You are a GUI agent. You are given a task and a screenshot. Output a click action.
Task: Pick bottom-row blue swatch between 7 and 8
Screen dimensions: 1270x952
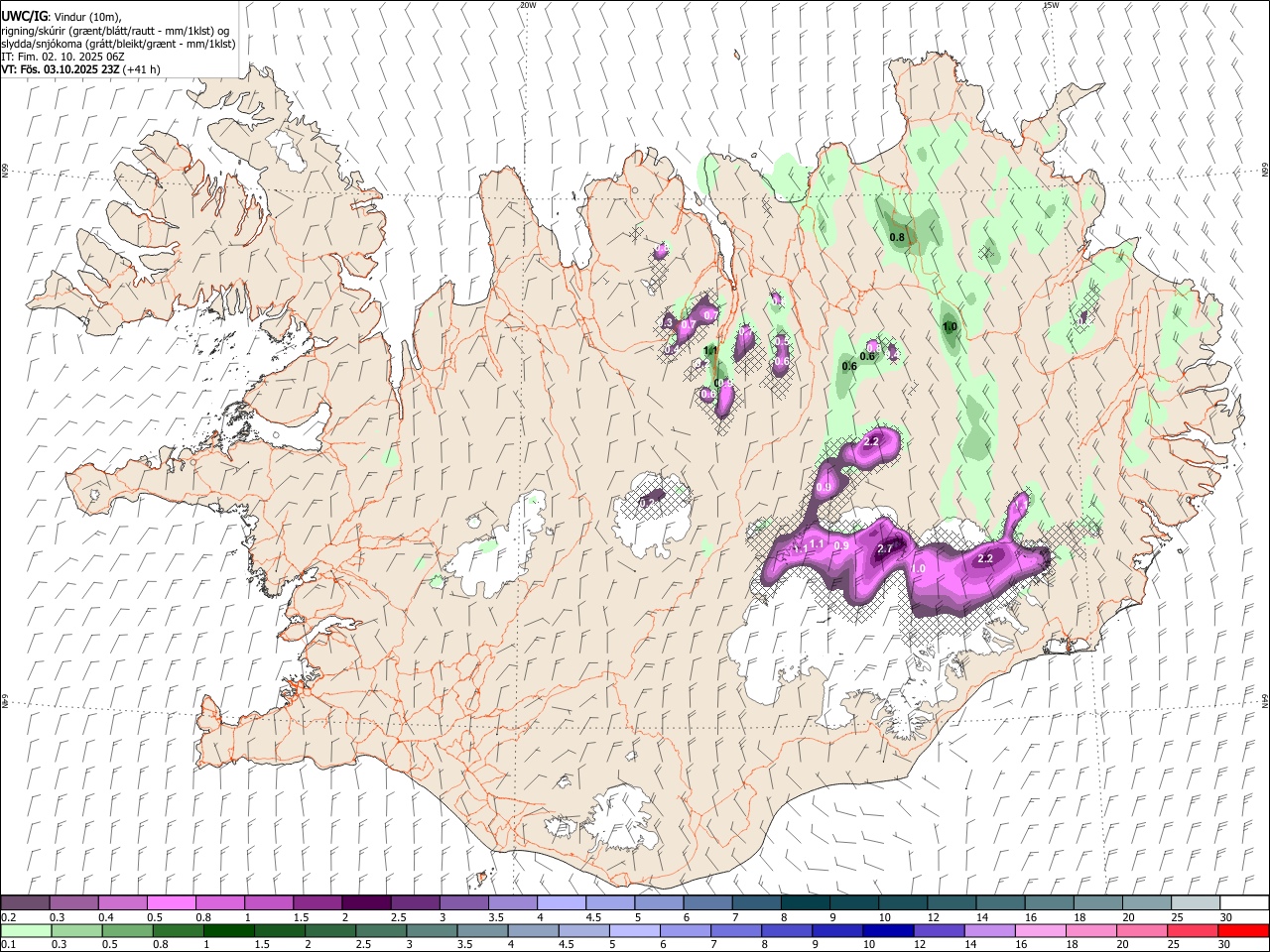pos(736,931)
